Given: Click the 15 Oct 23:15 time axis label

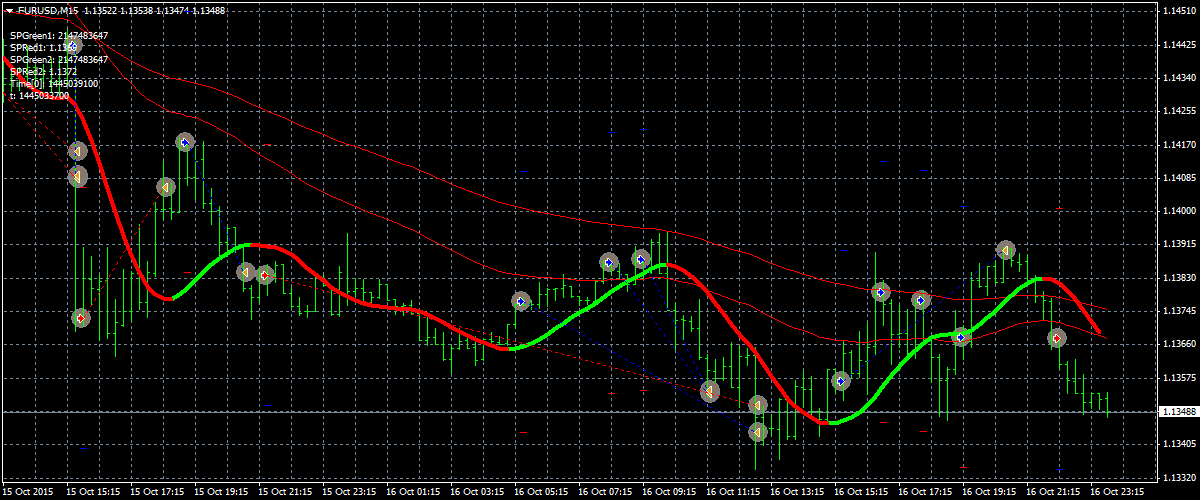Looking at the screenshot, I should [350, 492].
